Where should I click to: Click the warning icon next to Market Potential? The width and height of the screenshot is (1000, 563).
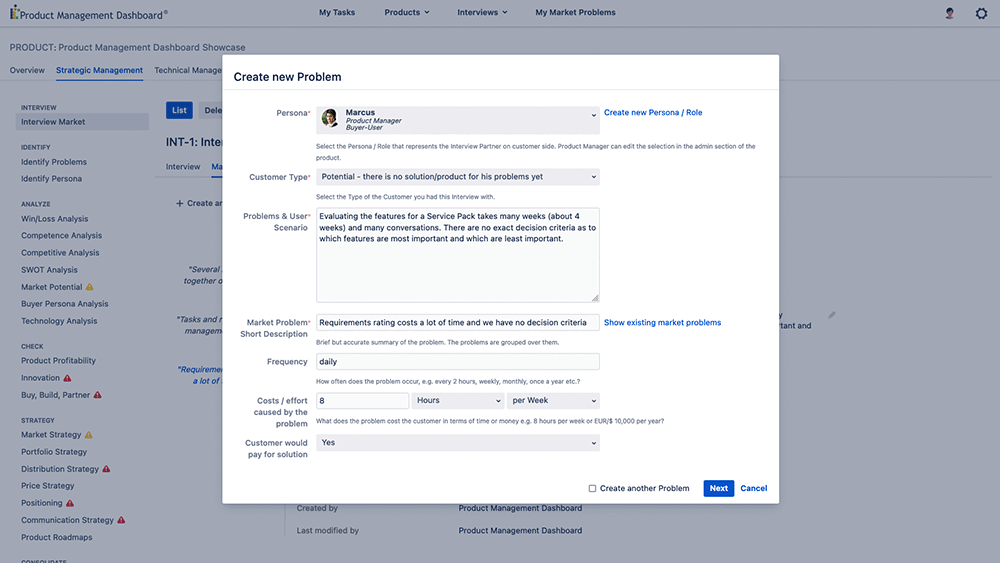(x=90, y=287)
